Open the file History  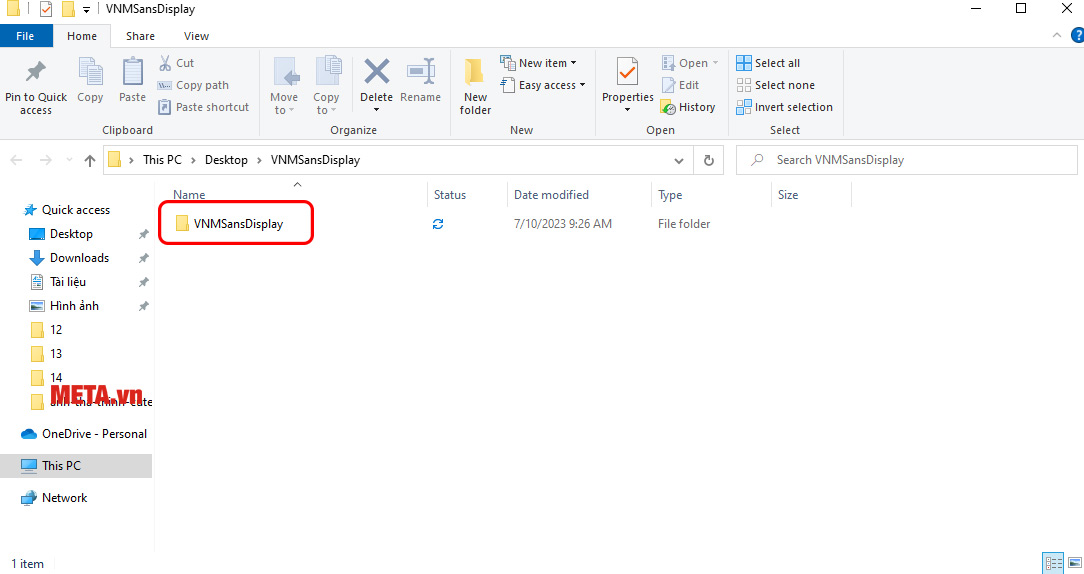688,107
